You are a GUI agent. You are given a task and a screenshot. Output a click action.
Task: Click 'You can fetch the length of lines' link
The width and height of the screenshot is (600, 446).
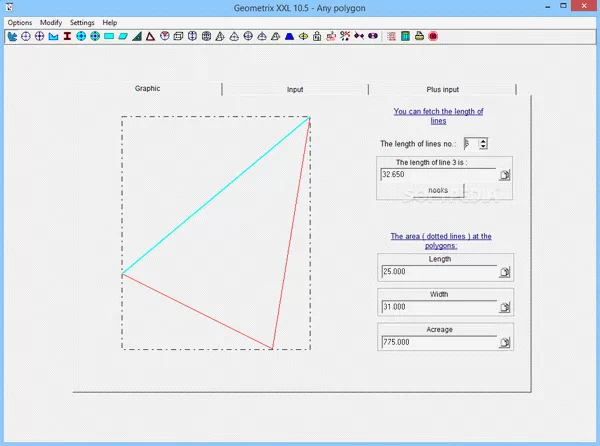pos(439,116)
